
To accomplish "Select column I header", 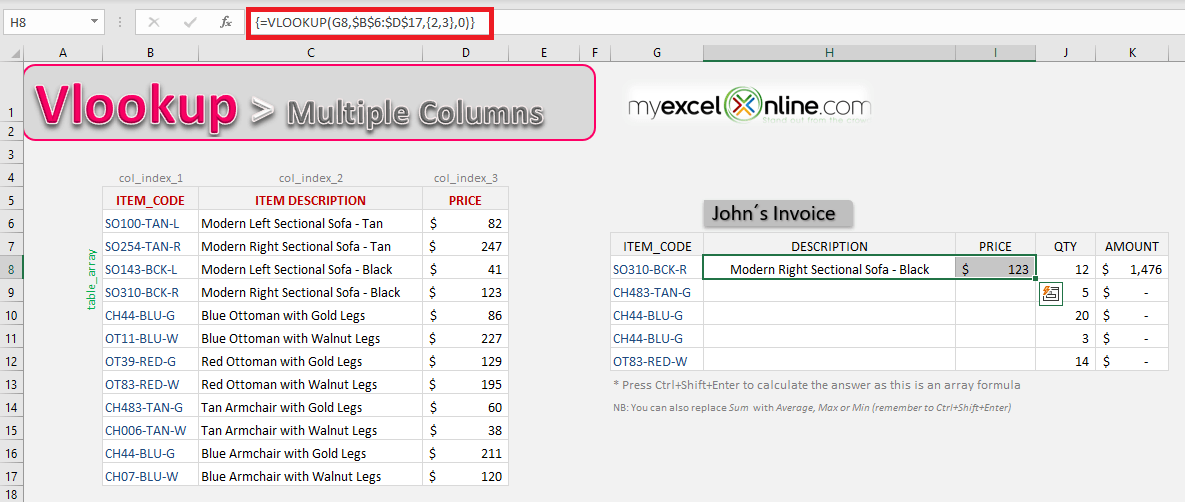I will (x=995, y=52).
